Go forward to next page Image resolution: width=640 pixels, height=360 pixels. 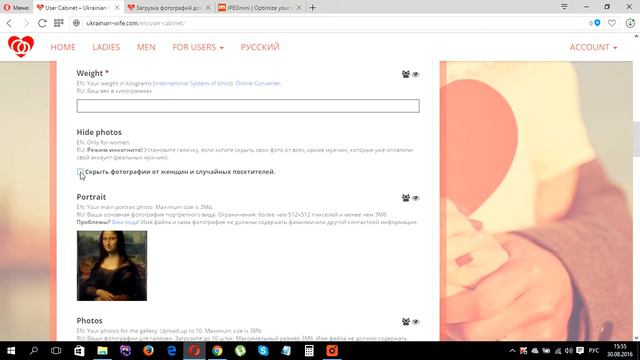(26, 23)
